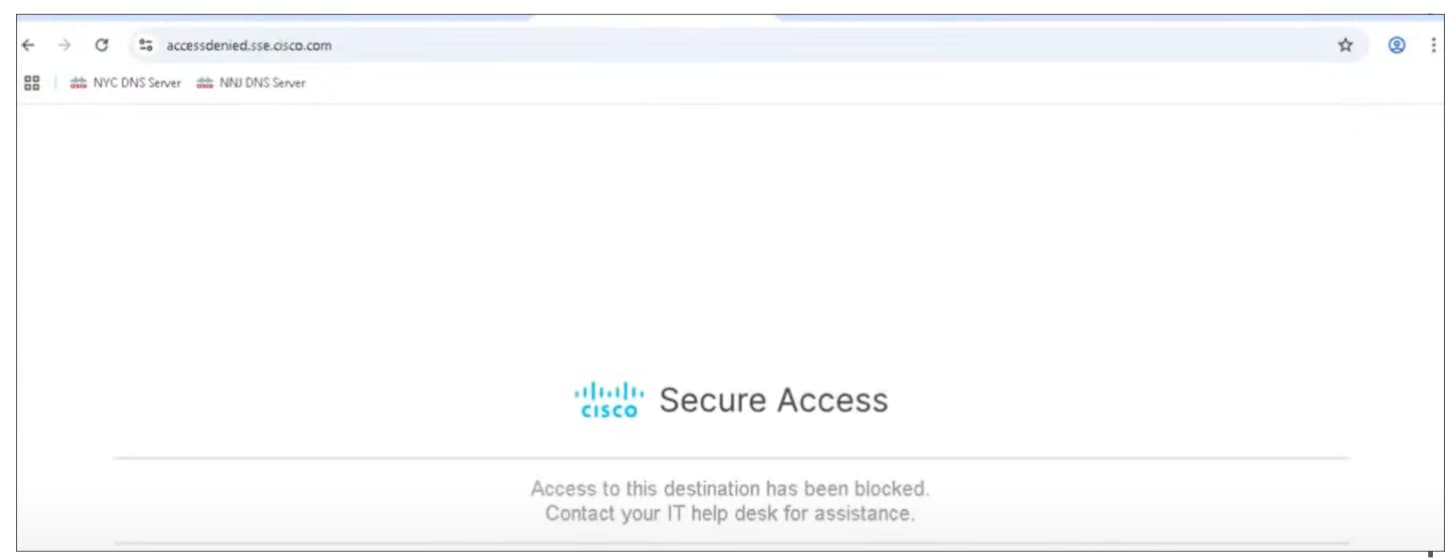
Task: Open the NNJ DNS Server bookmark label
Action: [262, 83]
